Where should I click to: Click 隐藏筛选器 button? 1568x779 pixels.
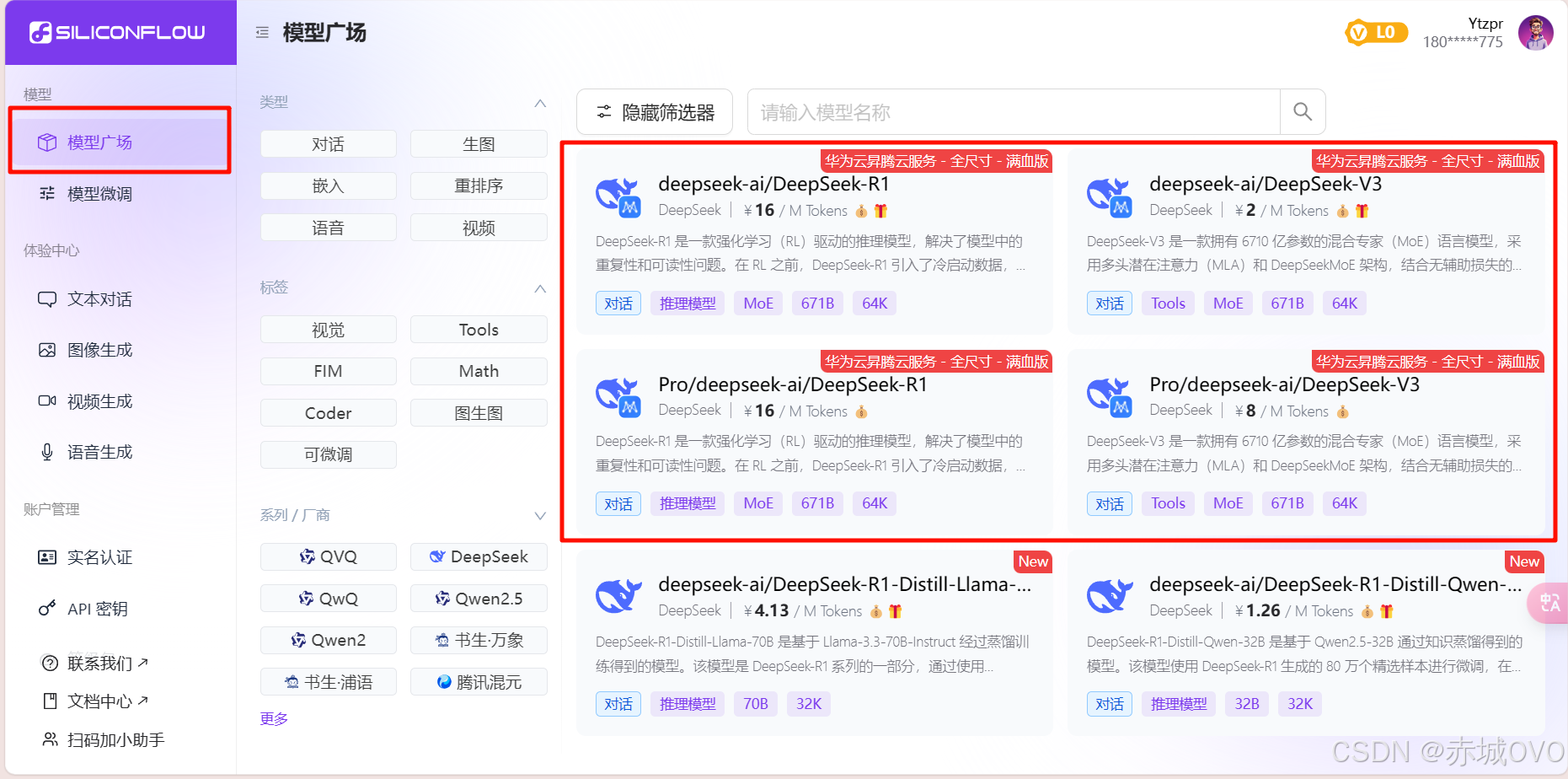click(655, 111)
